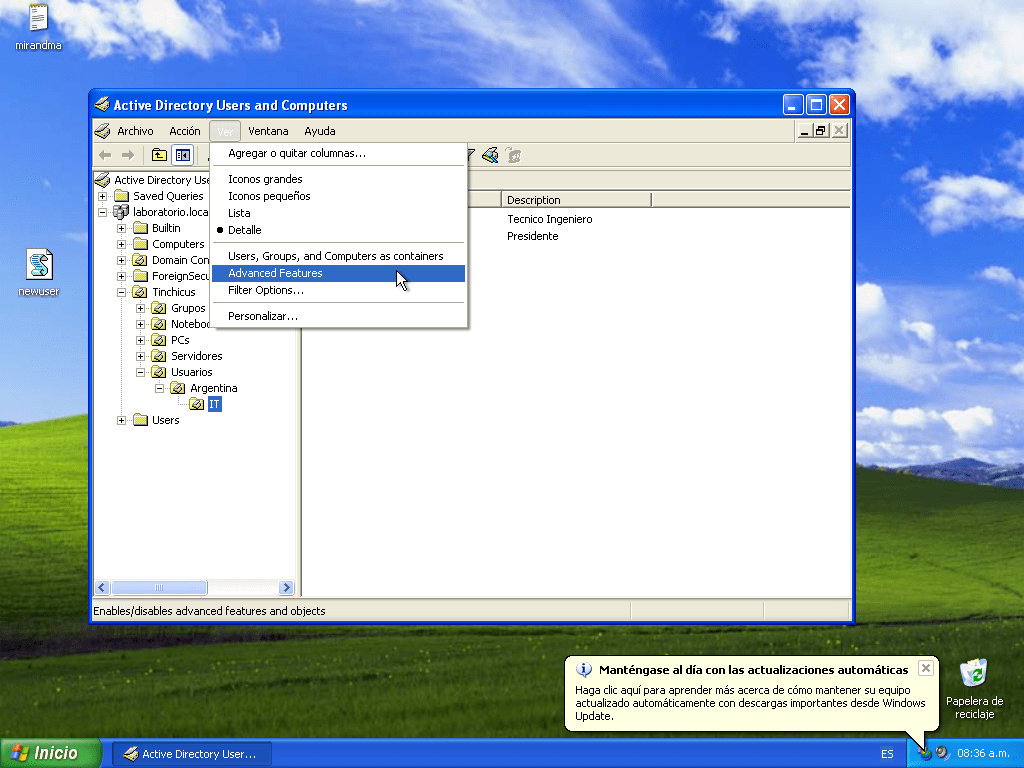This screenshot has width=1024, height=768.
Task: Open the Archivo menu
Action: pos(135,131)
